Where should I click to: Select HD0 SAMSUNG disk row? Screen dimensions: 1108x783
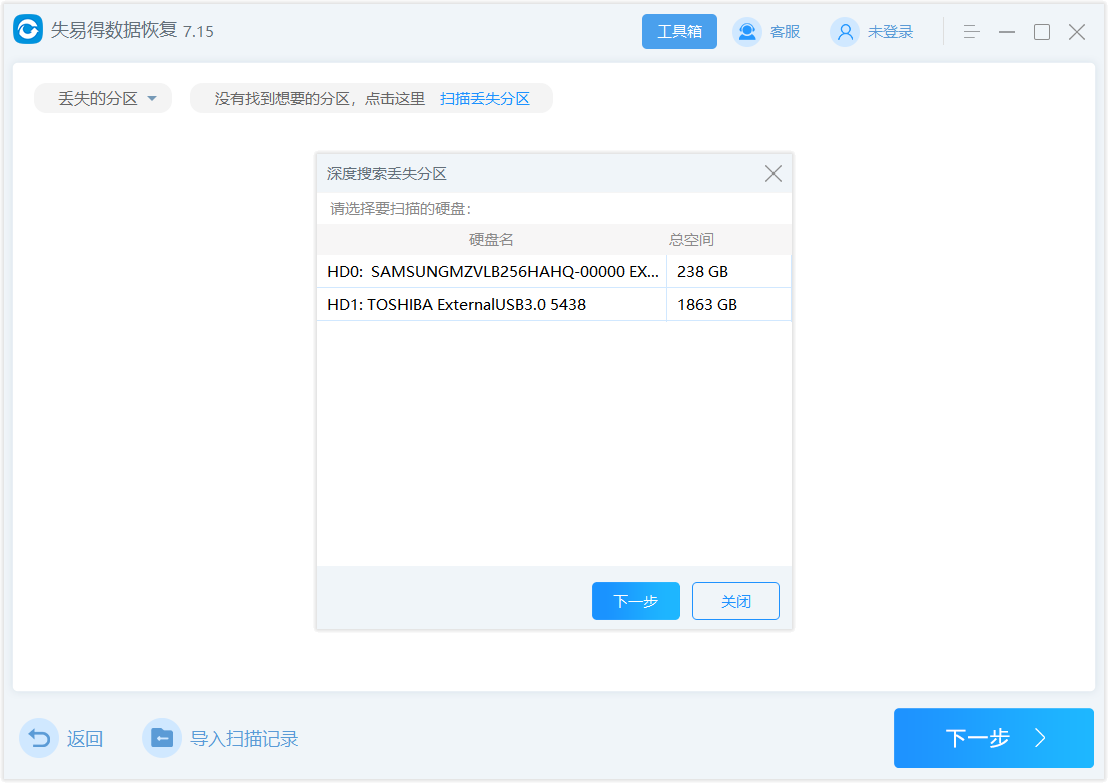(x=554, y=271)
